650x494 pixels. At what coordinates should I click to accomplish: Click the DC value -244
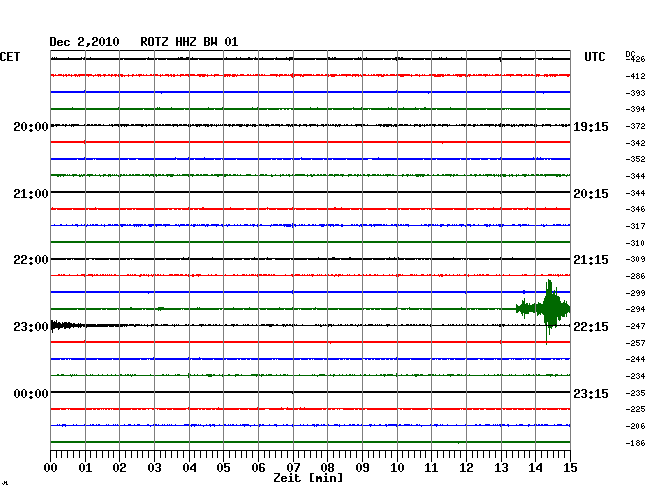point(635,359)
